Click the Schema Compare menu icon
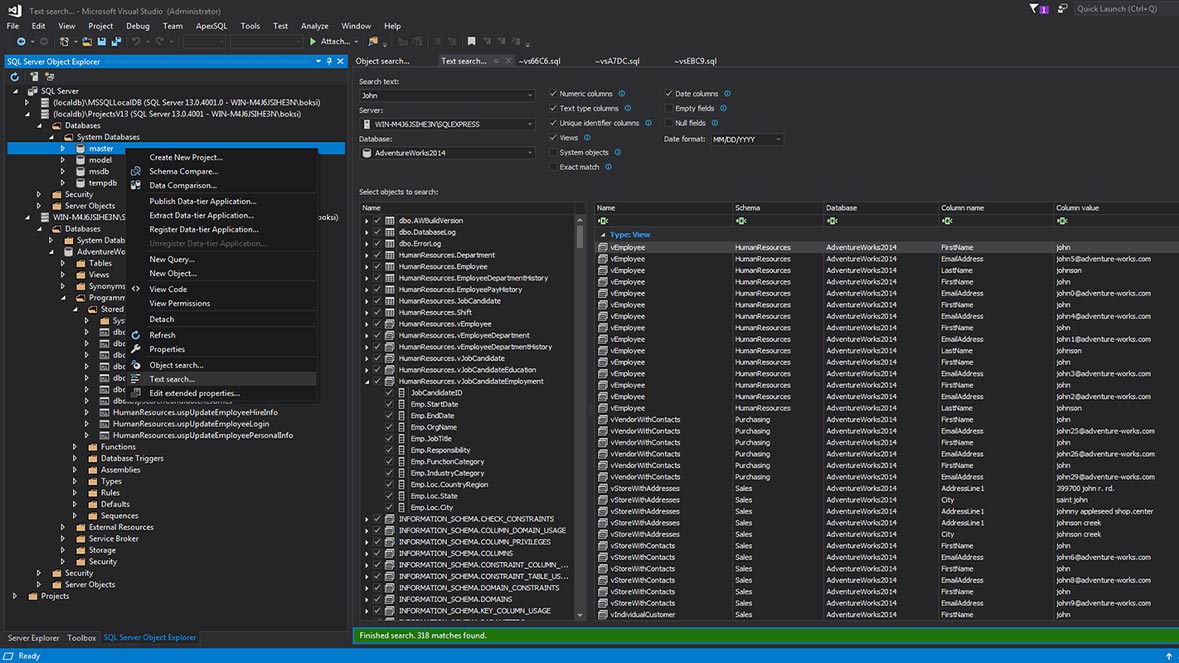This screenshot has height=663, width=1179. click(136, 171)
